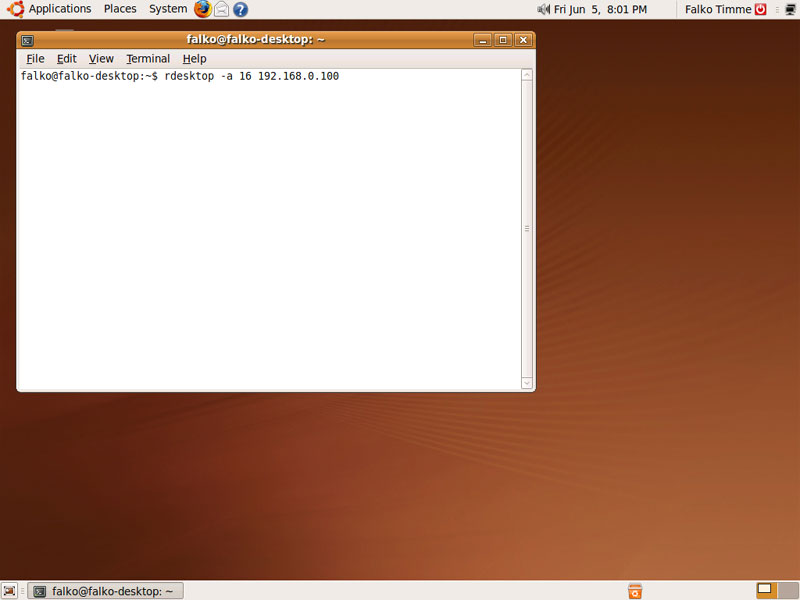800x600 pixels.
Task: Switch to the first workspace
Action: 765,591
